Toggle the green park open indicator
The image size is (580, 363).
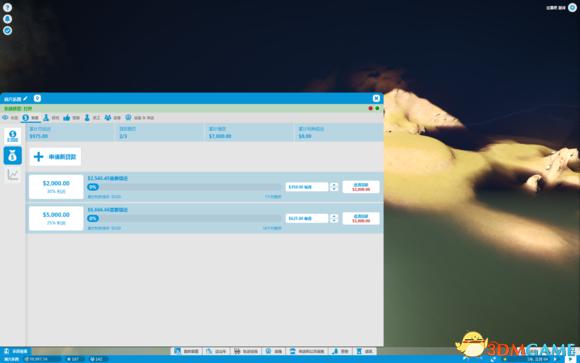(x=377, y=108)
